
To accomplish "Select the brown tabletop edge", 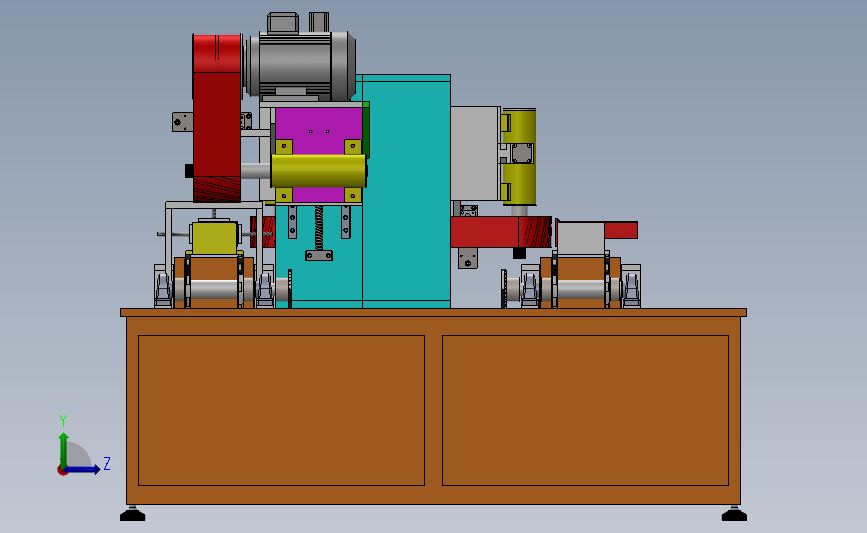I will 434,313.
